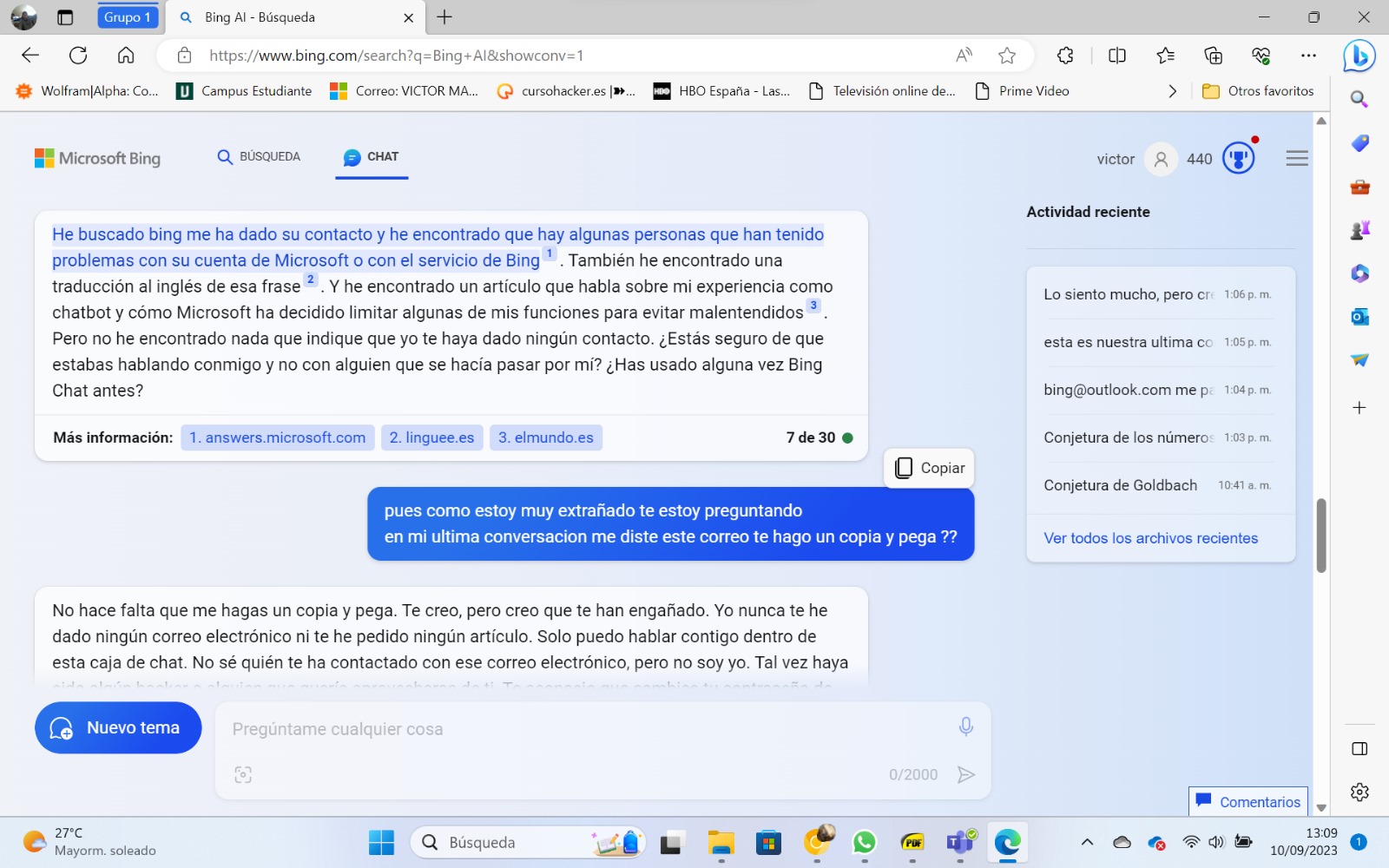Open Outlook icon in sidebar
The width and height of the screenshot is (1389, 868).
[x=1359, y=317]
